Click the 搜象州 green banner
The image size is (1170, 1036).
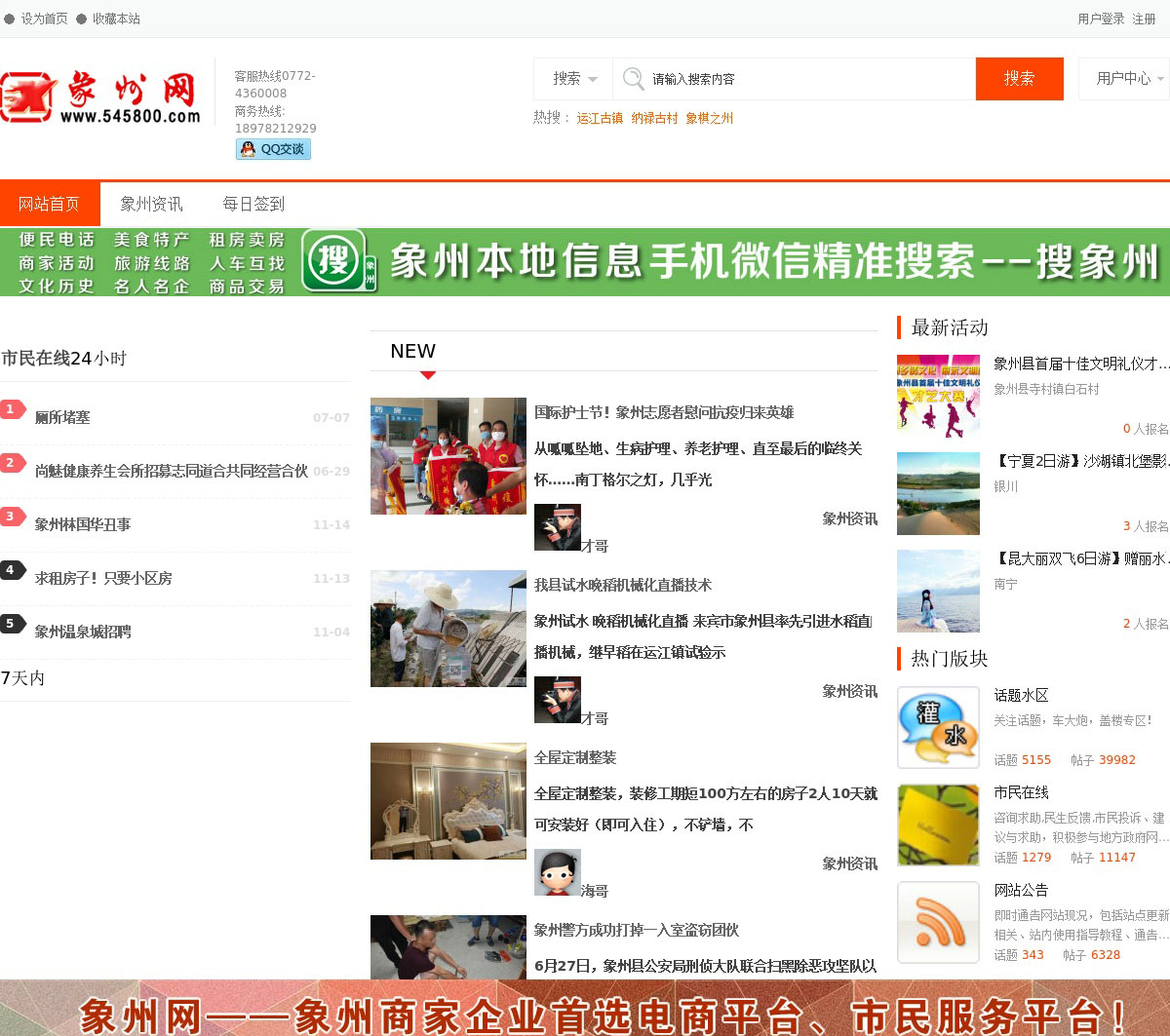point(585,261)
